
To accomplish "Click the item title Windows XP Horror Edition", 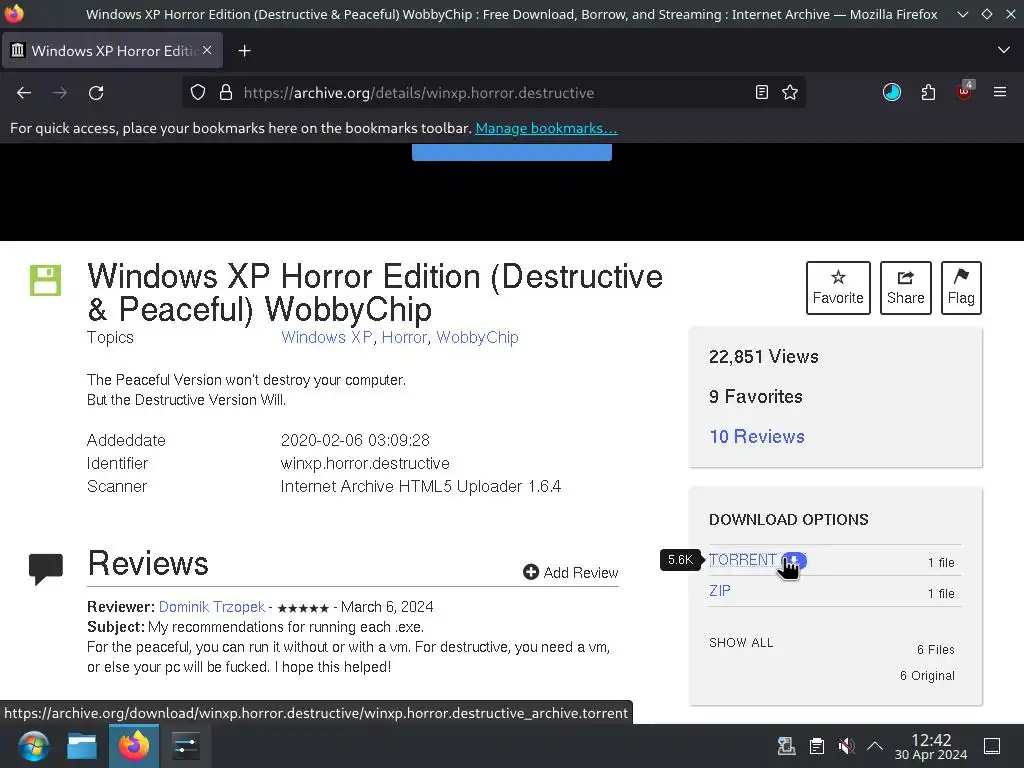I will (376, 292).
